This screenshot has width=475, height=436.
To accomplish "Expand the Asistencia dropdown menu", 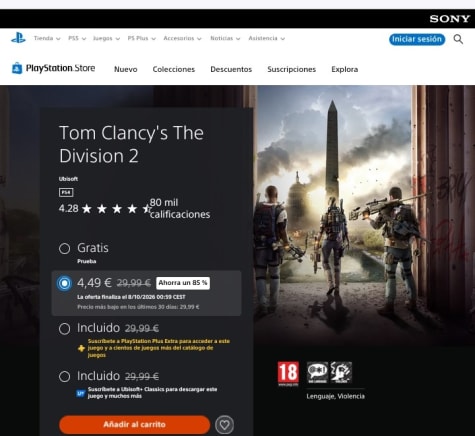I will pos(267,38).
